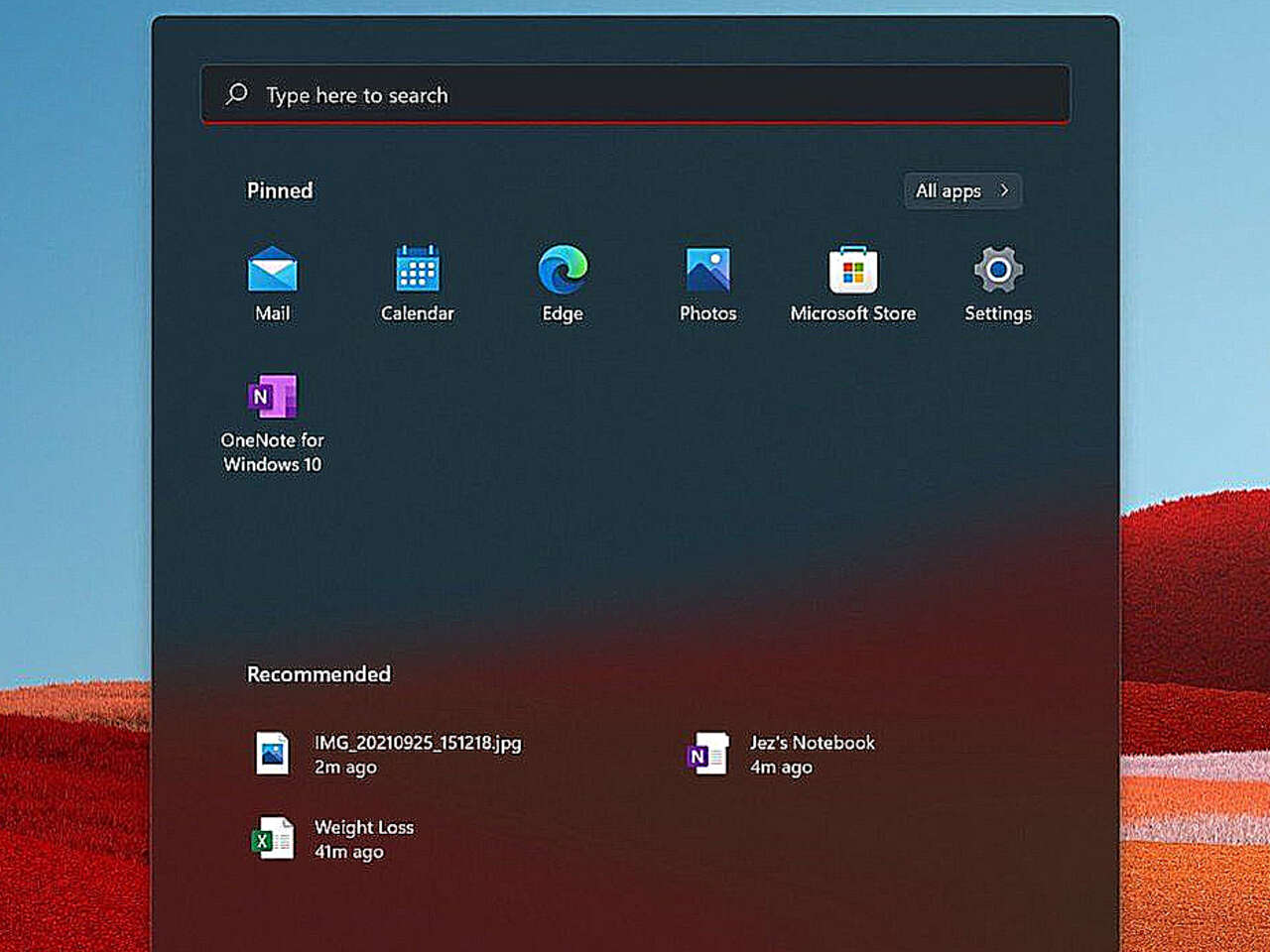Viewport: 1270px width, 952px height.
Task: Focus the Type here to search field
Action: [635, 94]
